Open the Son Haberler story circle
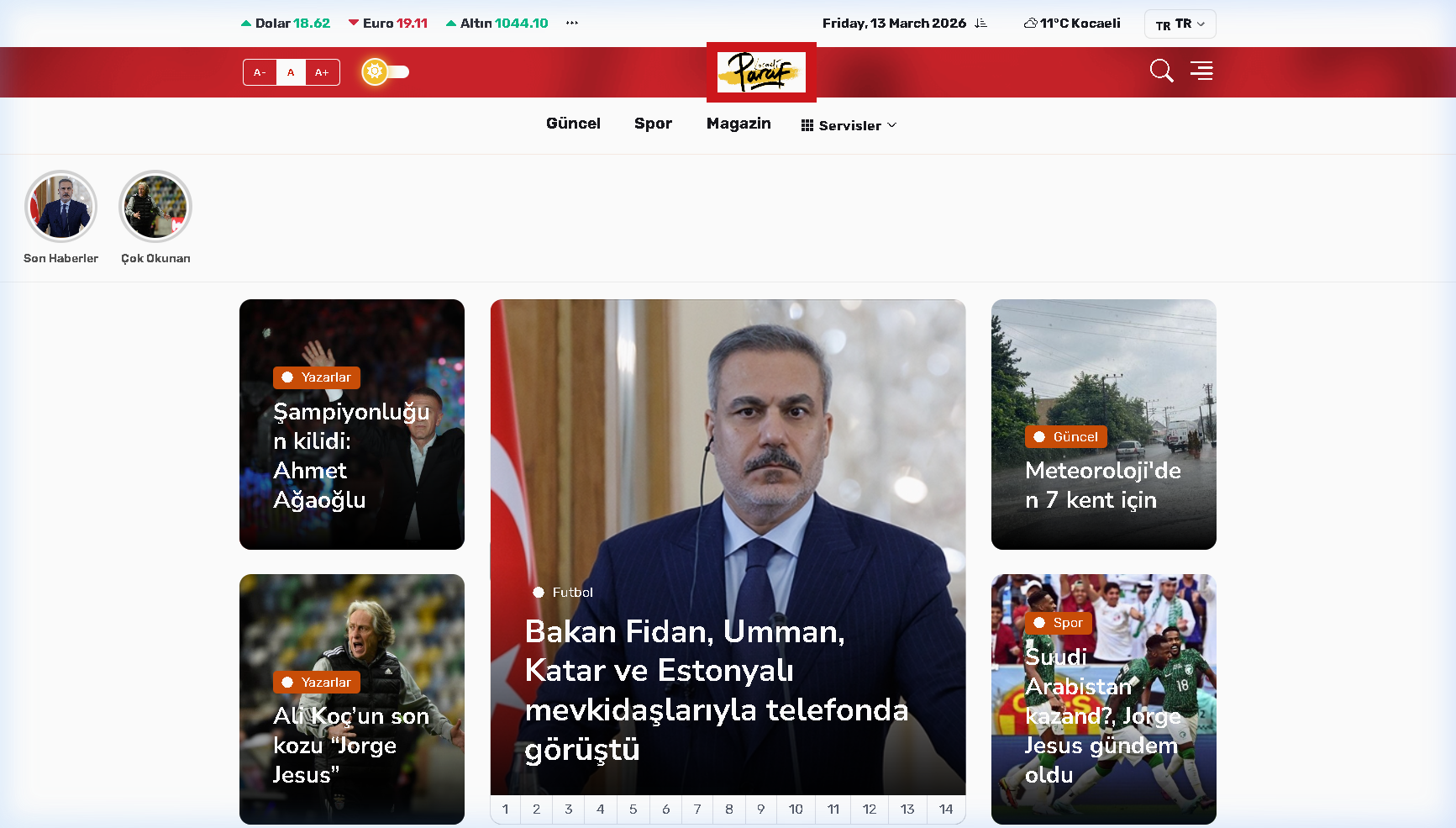Screen dimensions: 1456x828 pos(60,206)
